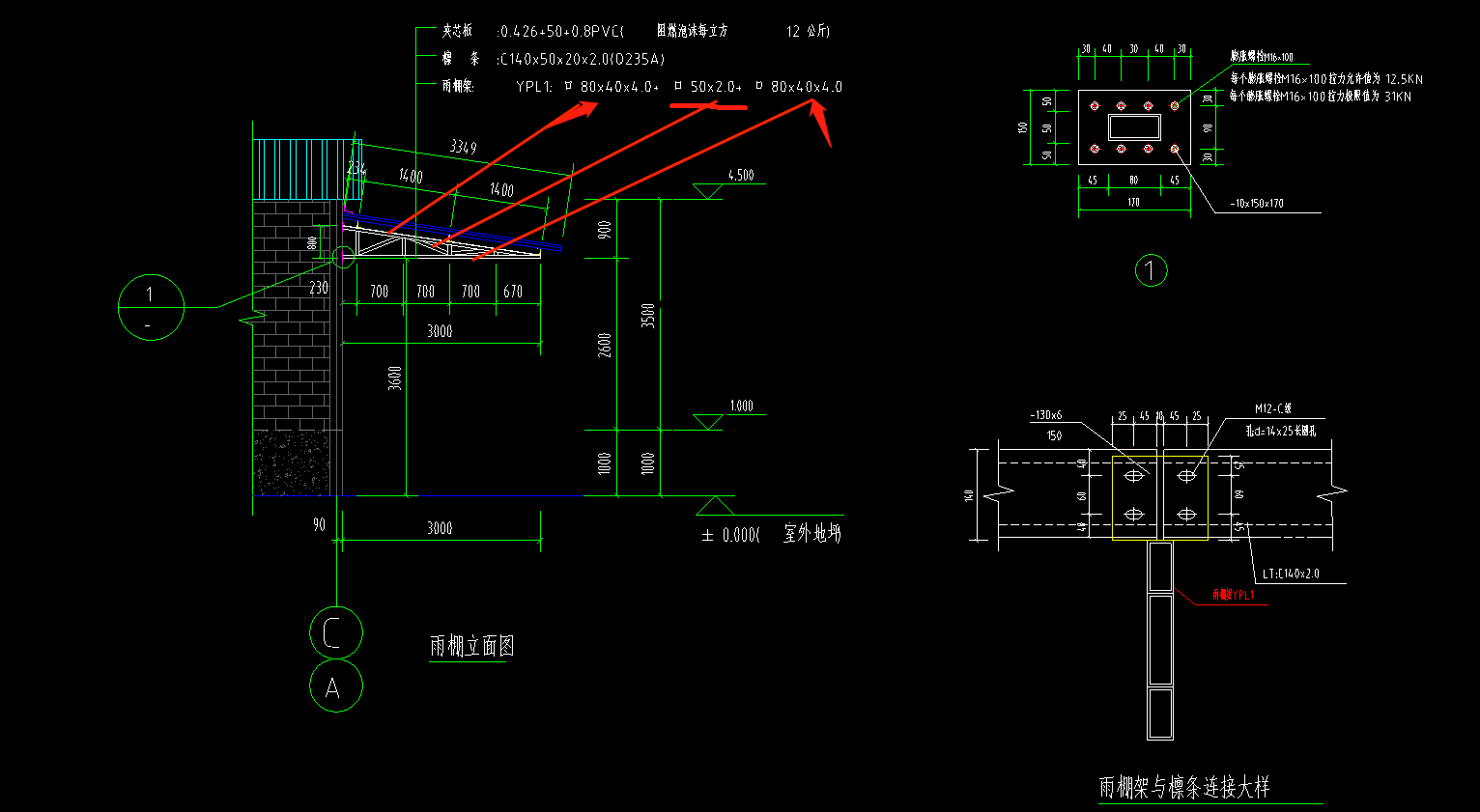This screenshot has width=1480, height=812.
Task: Click the 50x2.0 section size text
Action: 714,86
